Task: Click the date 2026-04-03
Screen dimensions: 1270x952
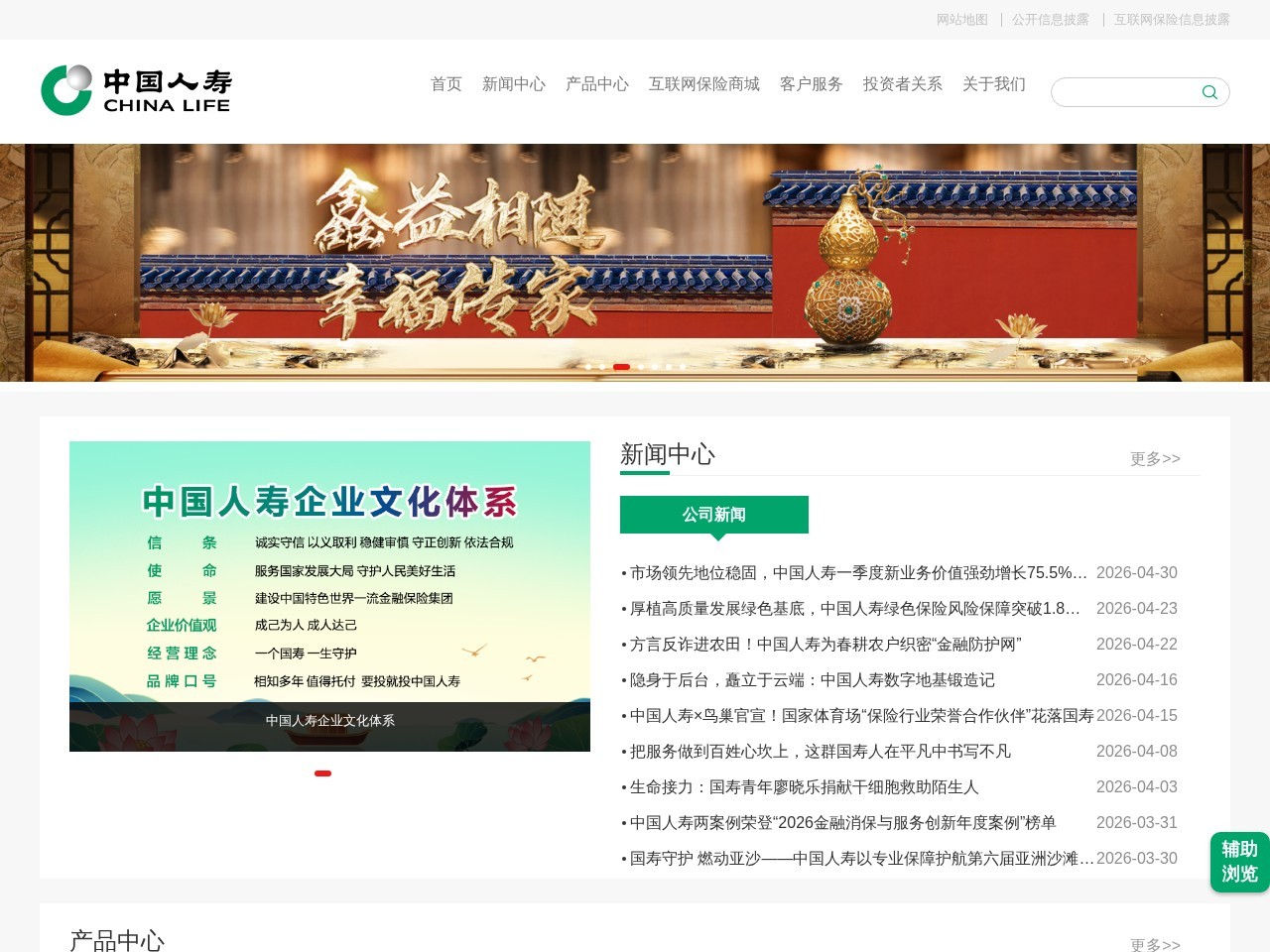Action: 1137,786
